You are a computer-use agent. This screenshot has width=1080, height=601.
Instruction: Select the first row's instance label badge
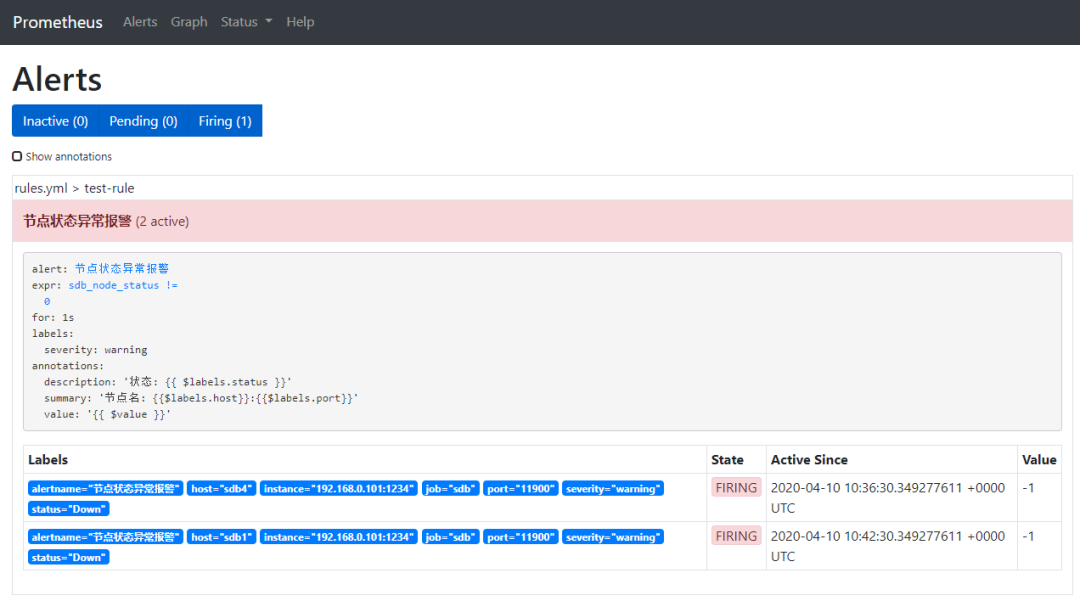[338, 489]
